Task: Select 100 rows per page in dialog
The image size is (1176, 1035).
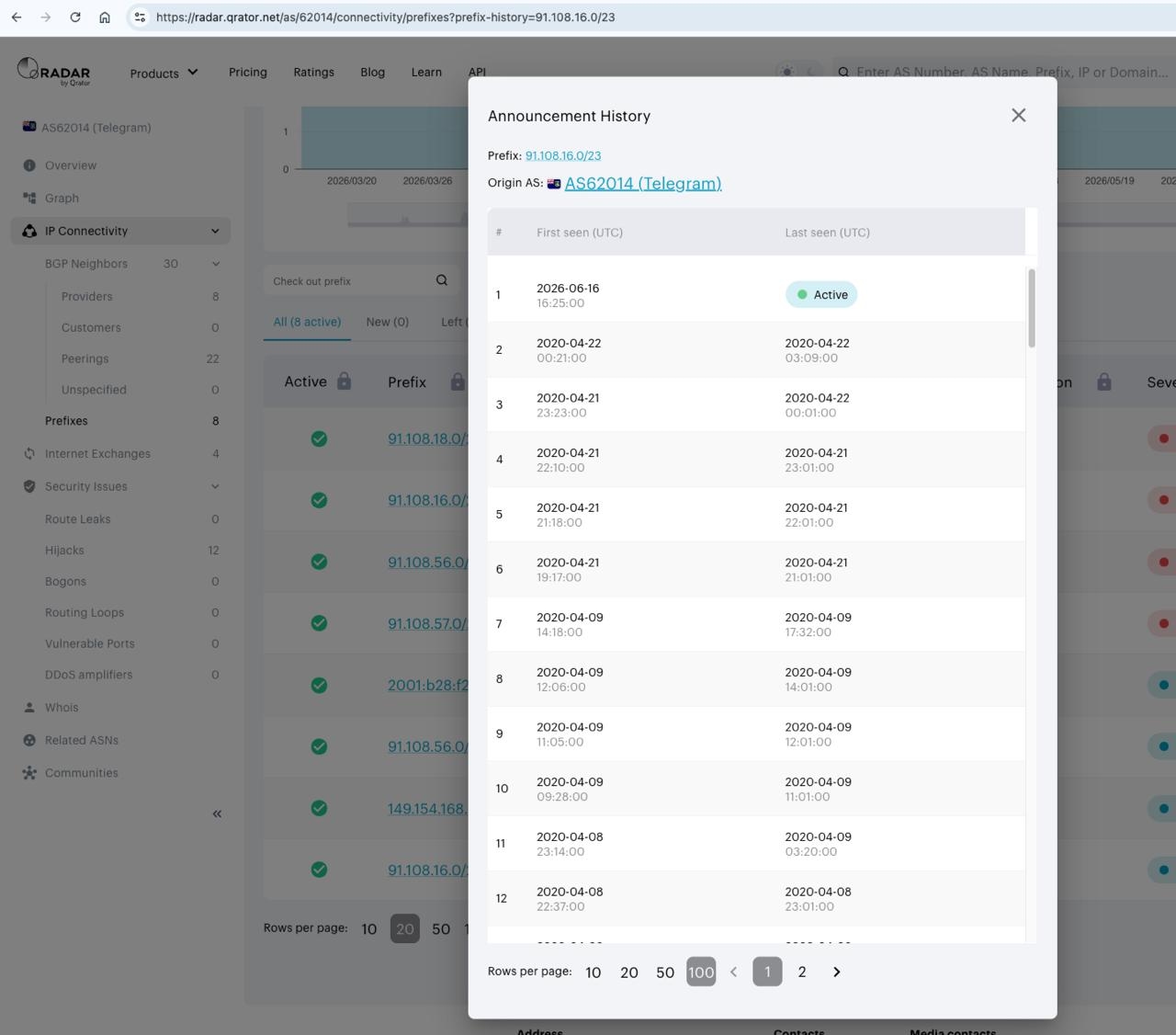Action: [701, 972]
